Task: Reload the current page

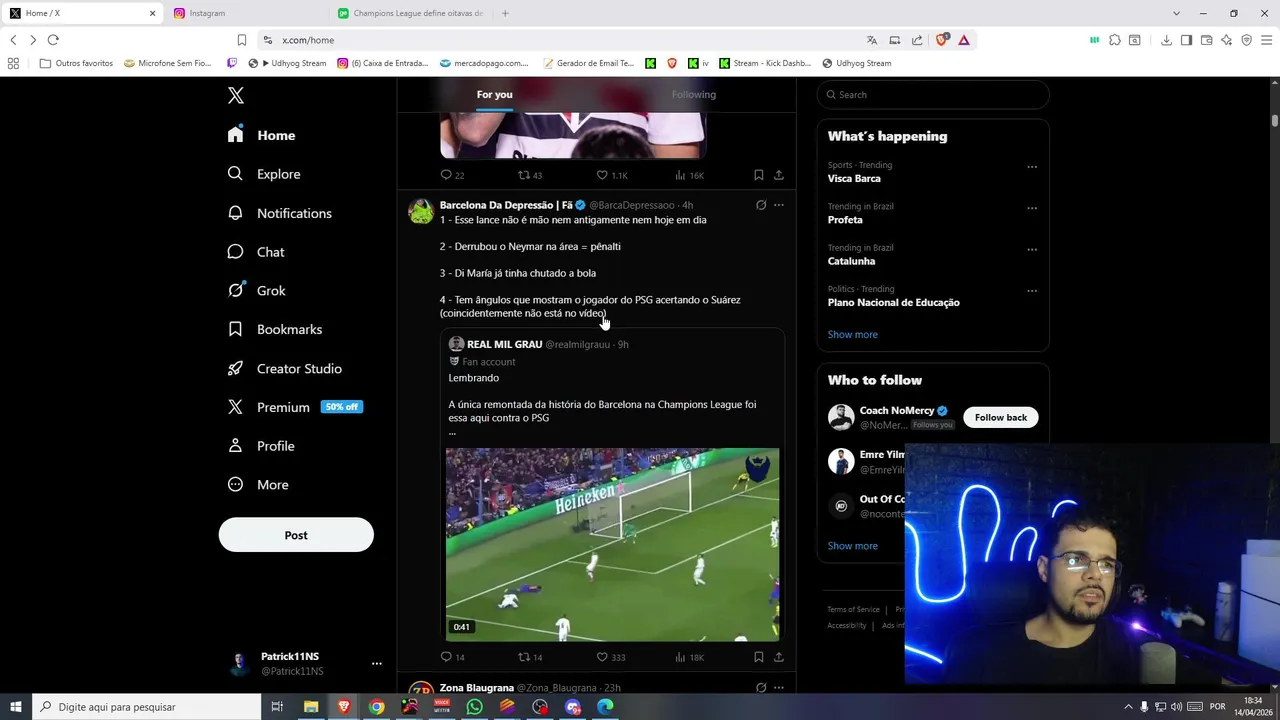Action: [x=53, y=40]
